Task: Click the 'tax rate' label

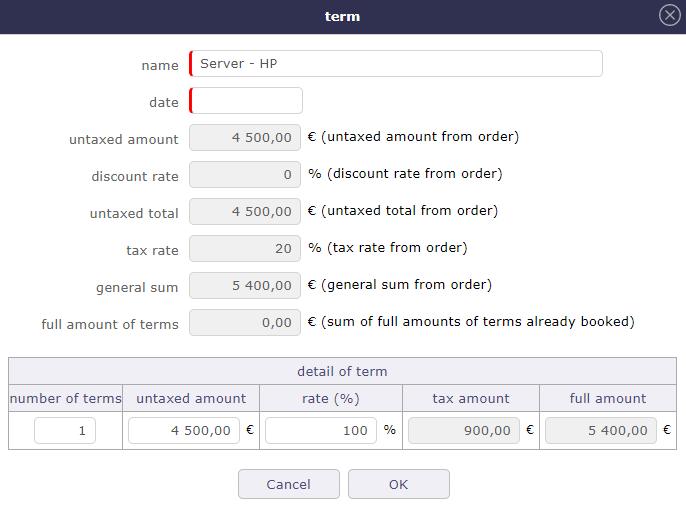Action: (152, 251)
